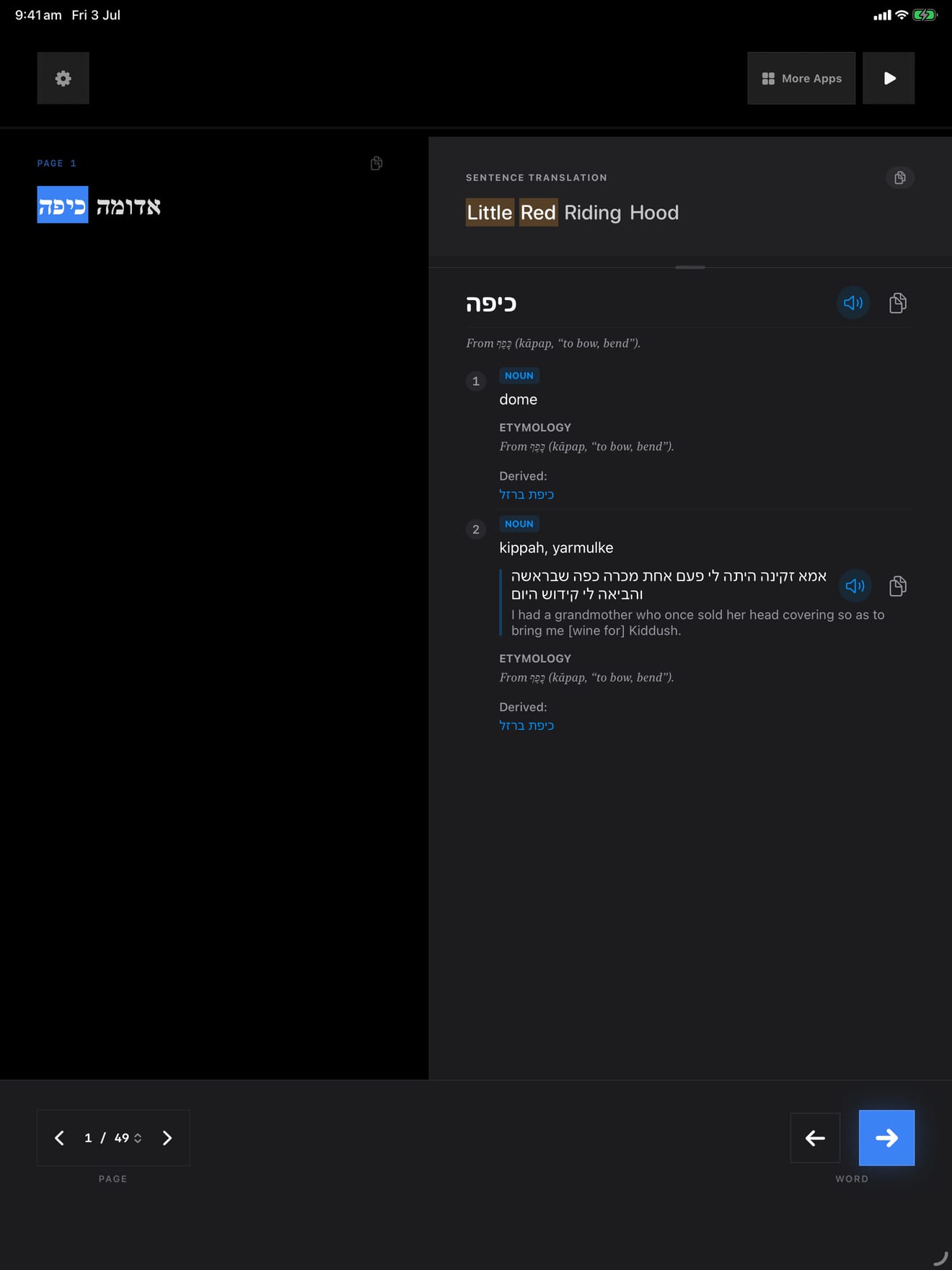Grab the panel divider handle below translation
The height and width of the screenshot is (1270, 952).
coord(690,267)
